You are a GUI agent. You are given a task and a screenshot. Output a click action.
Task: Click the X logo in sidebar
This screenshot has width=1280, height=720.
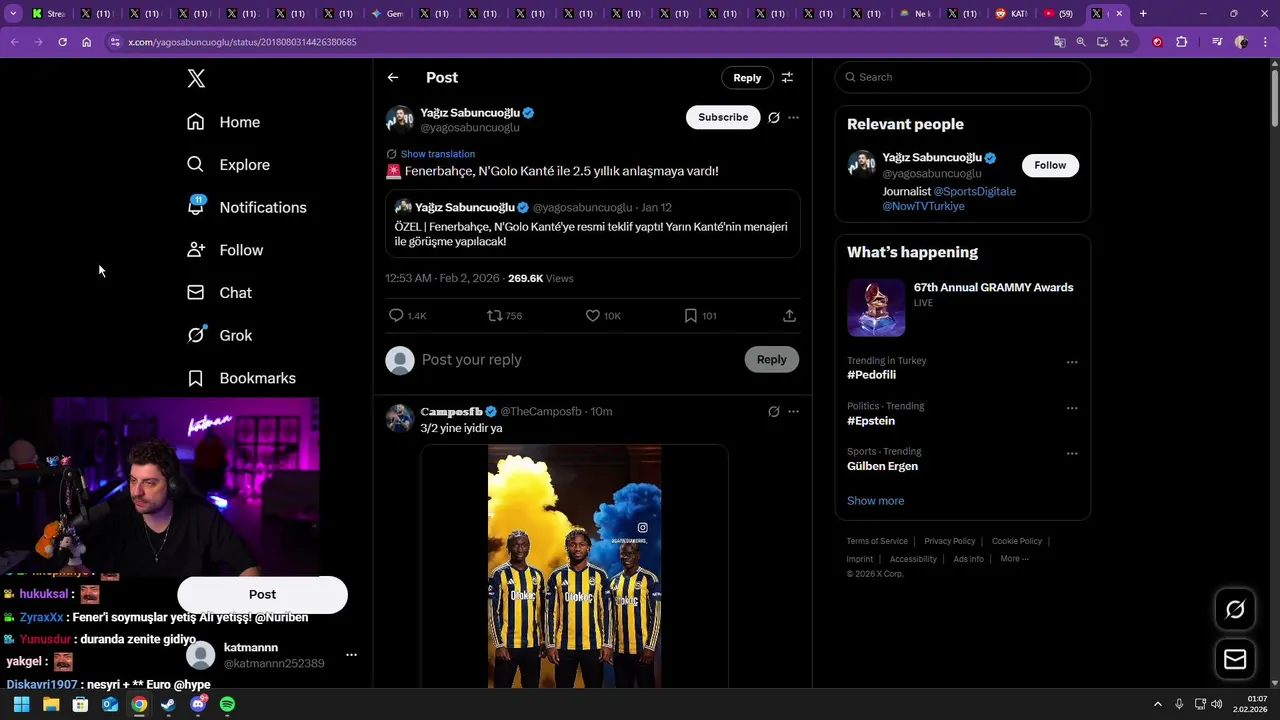pos(196,79)
